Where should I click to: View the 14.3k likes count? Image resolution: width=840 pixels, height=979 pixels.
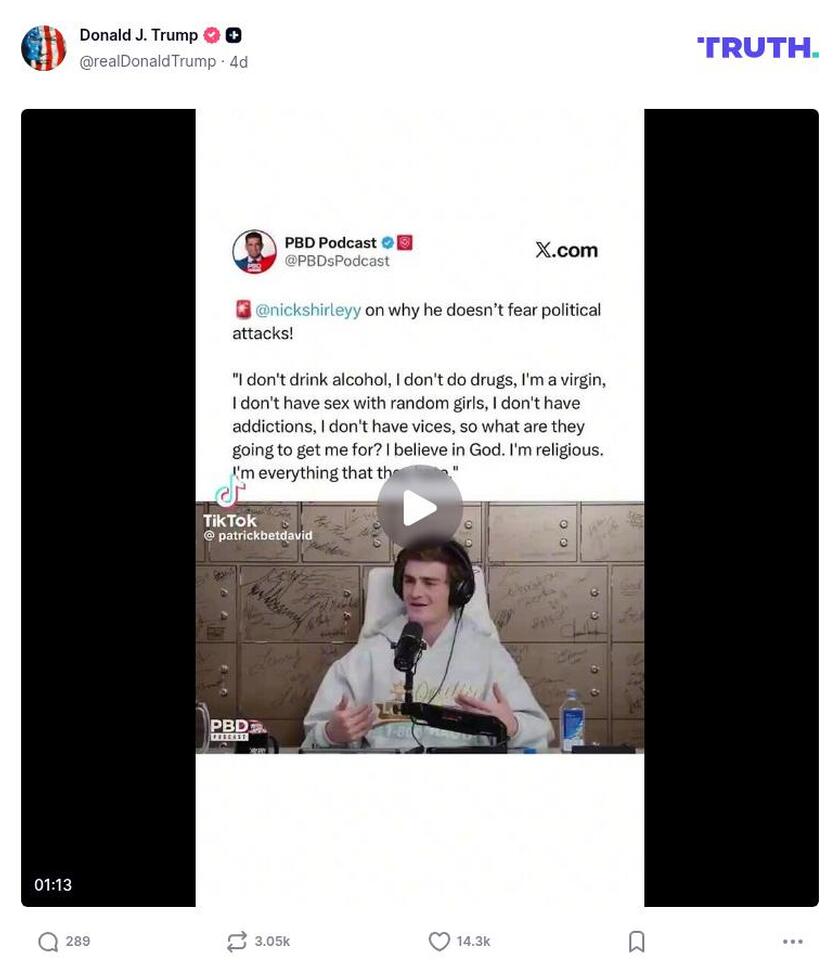473,942
